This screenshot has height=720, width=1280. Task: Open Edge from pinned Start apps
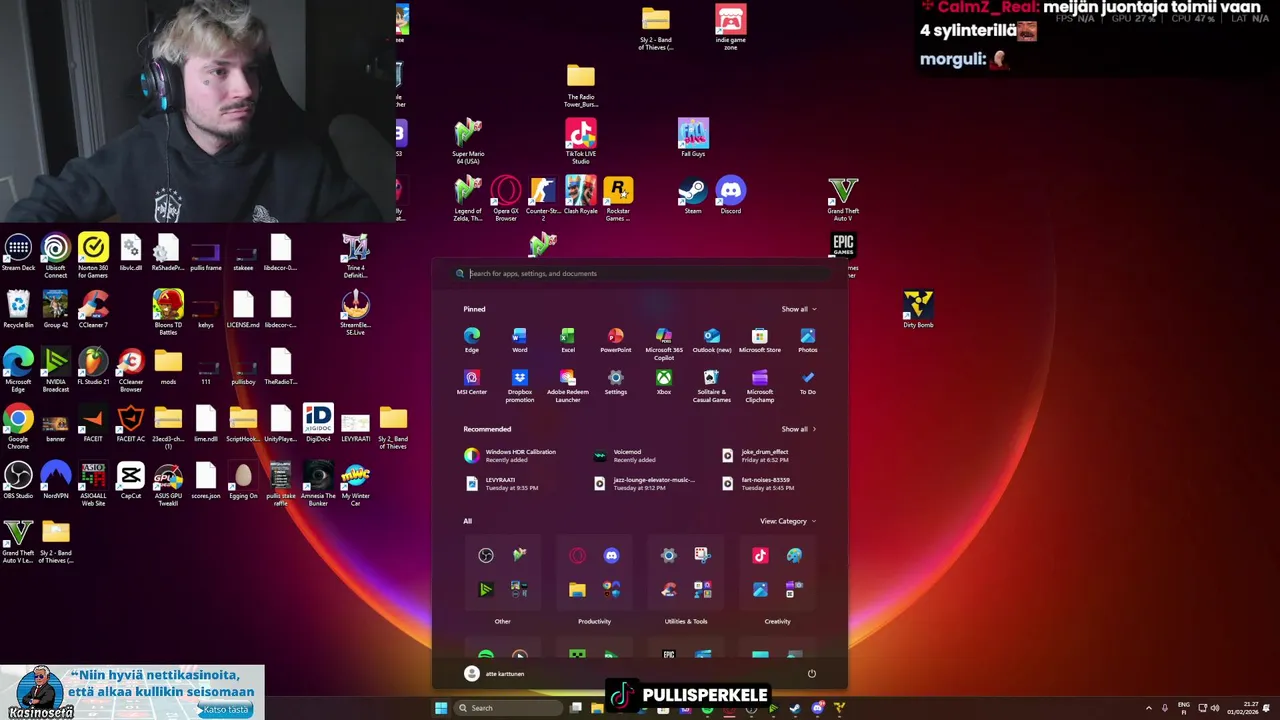472,340
